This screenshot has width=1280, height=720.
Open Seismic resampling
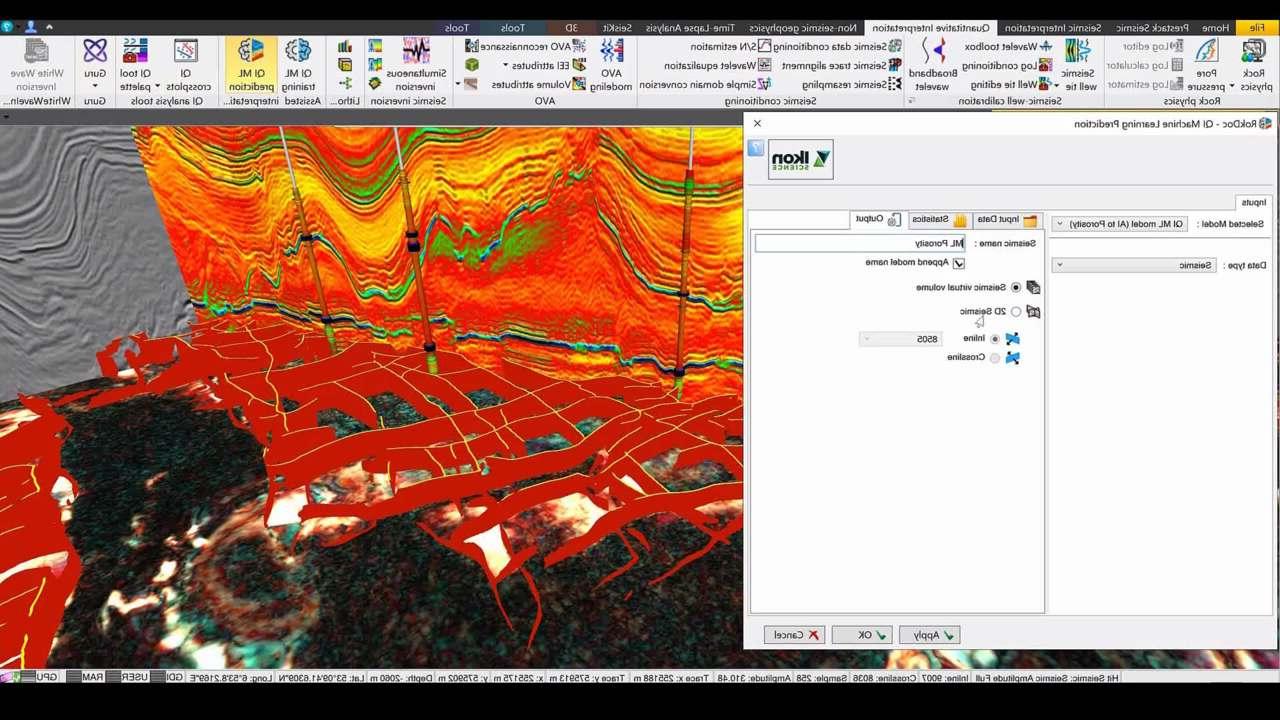tap(853, 85)
